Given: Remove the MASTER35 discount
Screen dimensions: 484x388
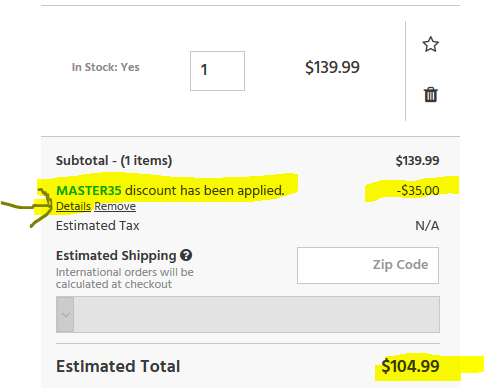Looking at the screenshot, I should [x=115, y=206].
